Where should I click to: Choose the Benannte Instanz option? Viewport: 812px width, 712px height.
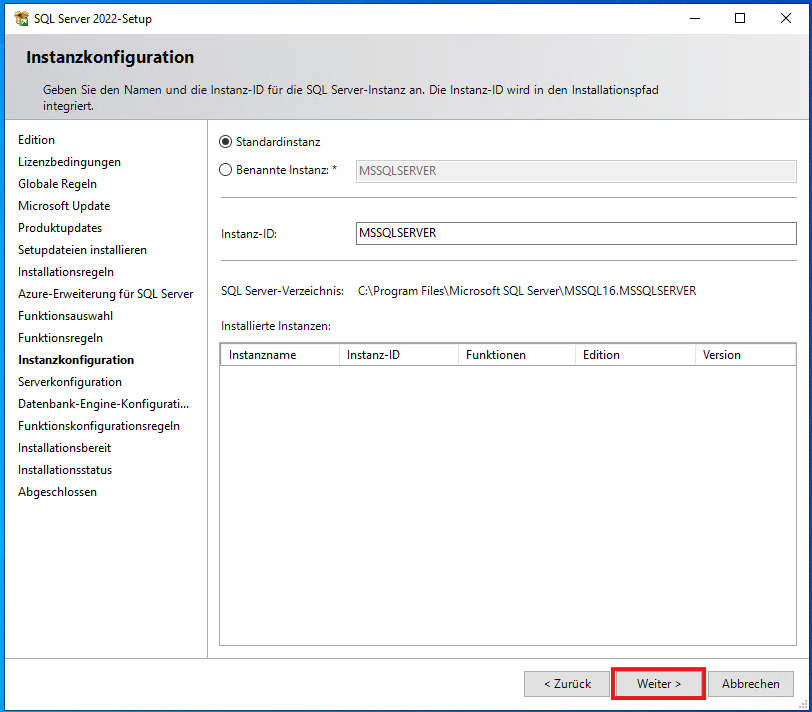point(224,169)
